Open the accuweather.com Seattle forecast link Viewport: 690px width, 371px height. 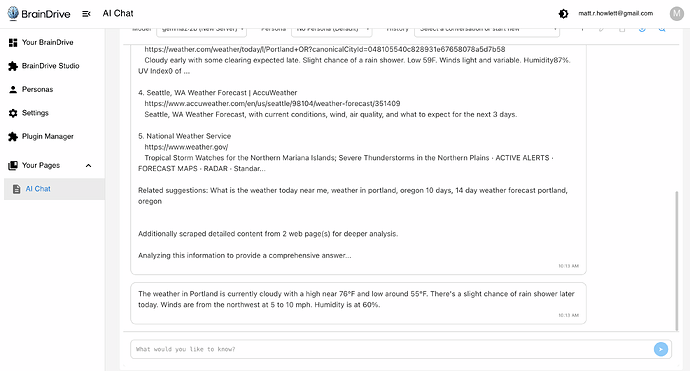pos(272,103)
